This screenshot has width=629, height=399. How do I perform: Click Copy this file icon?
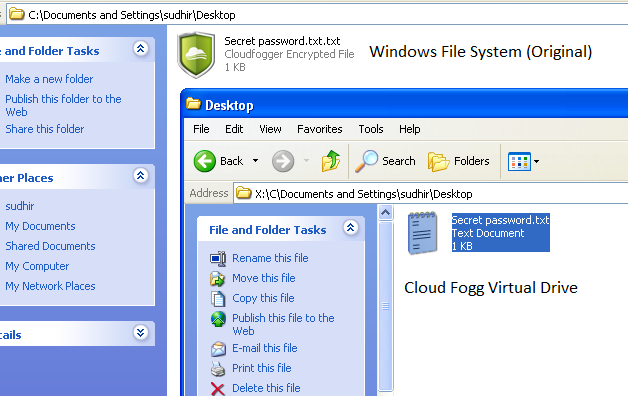tap(218, 298)
